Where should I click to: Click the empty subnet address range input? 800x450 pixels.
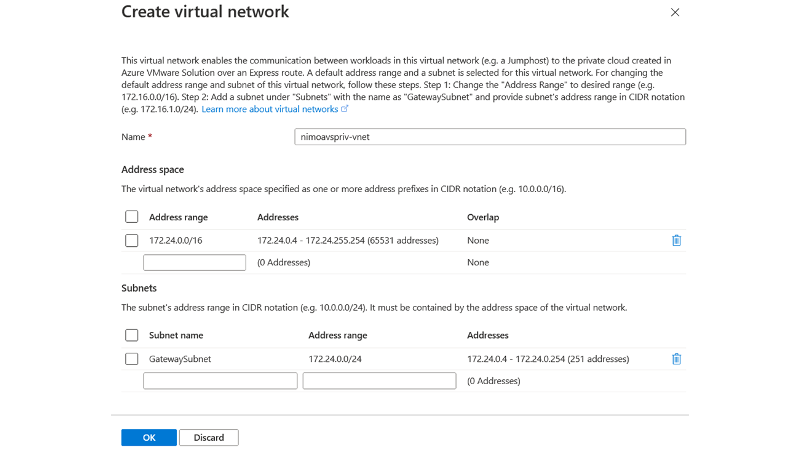pos(379,381)
